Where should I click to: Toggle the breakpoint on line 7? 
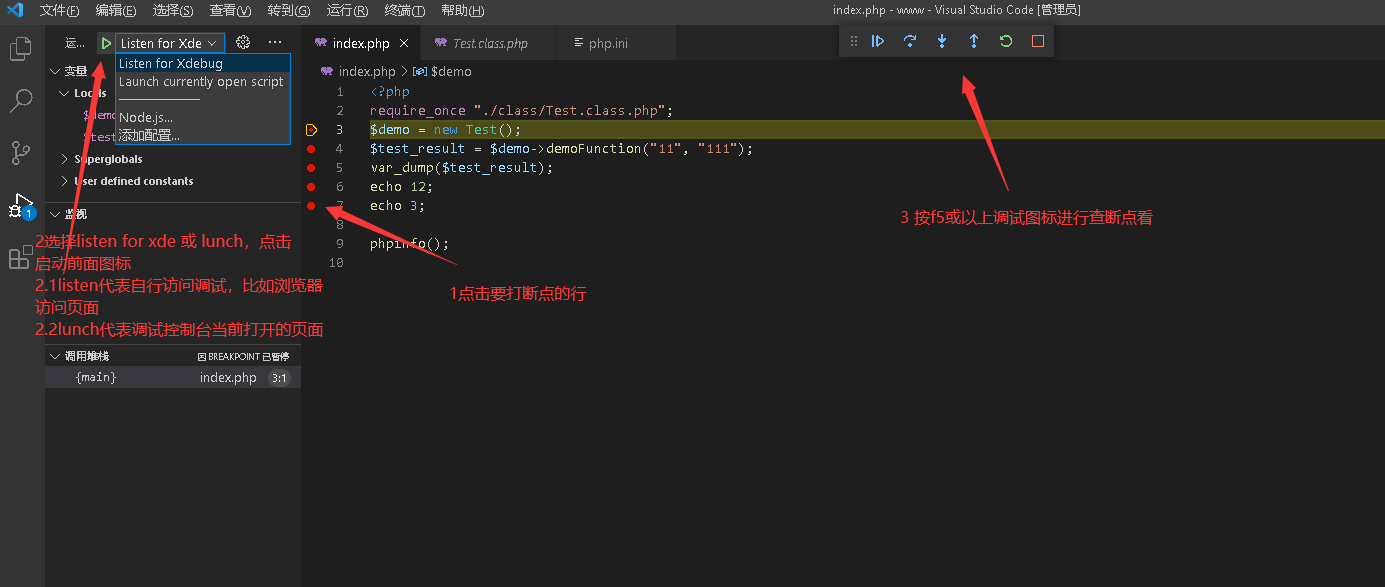click(x=311, y=206)
